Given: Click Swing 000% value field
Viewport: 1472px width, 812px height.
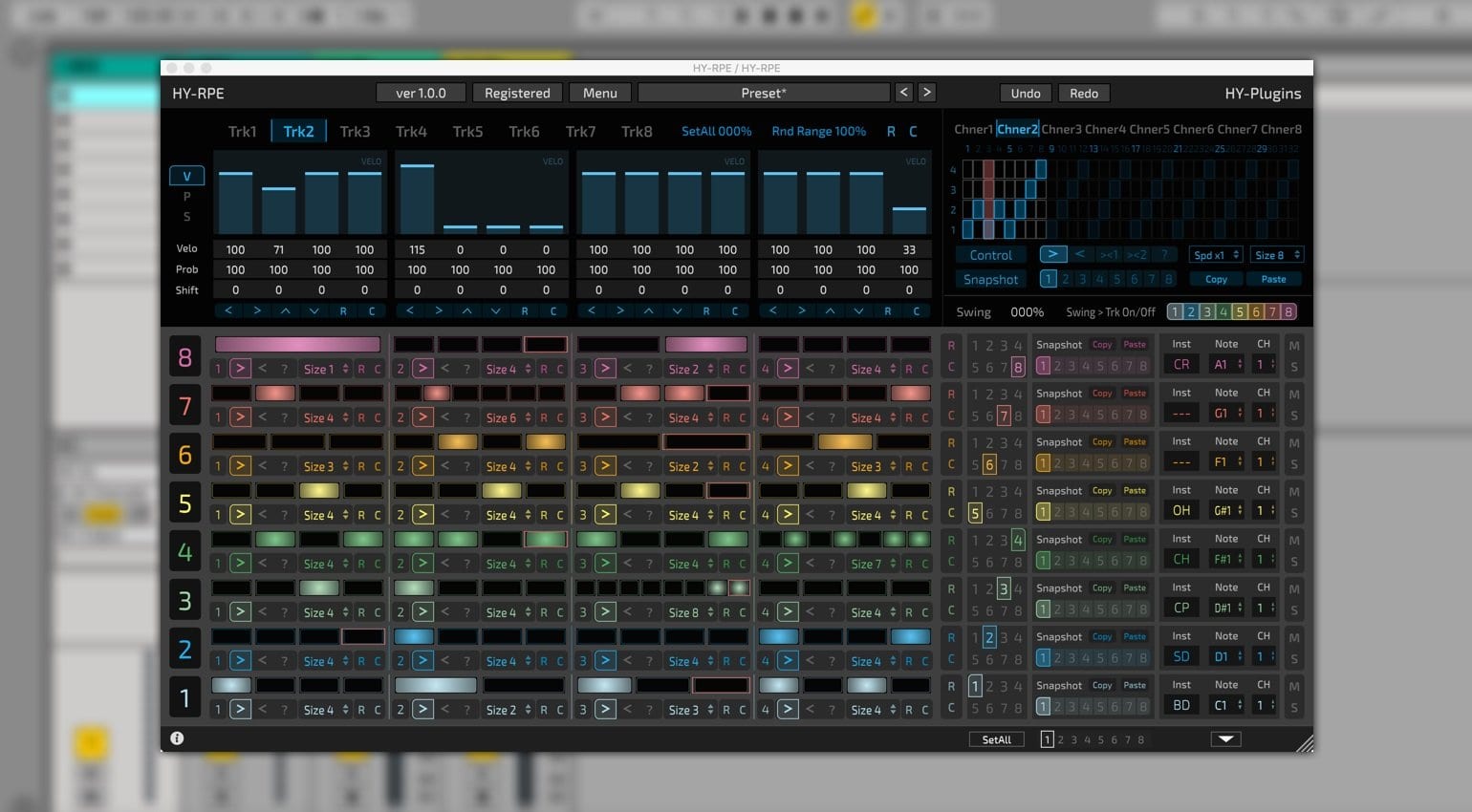Looking at the screenshot, I should coord(1027,311).
